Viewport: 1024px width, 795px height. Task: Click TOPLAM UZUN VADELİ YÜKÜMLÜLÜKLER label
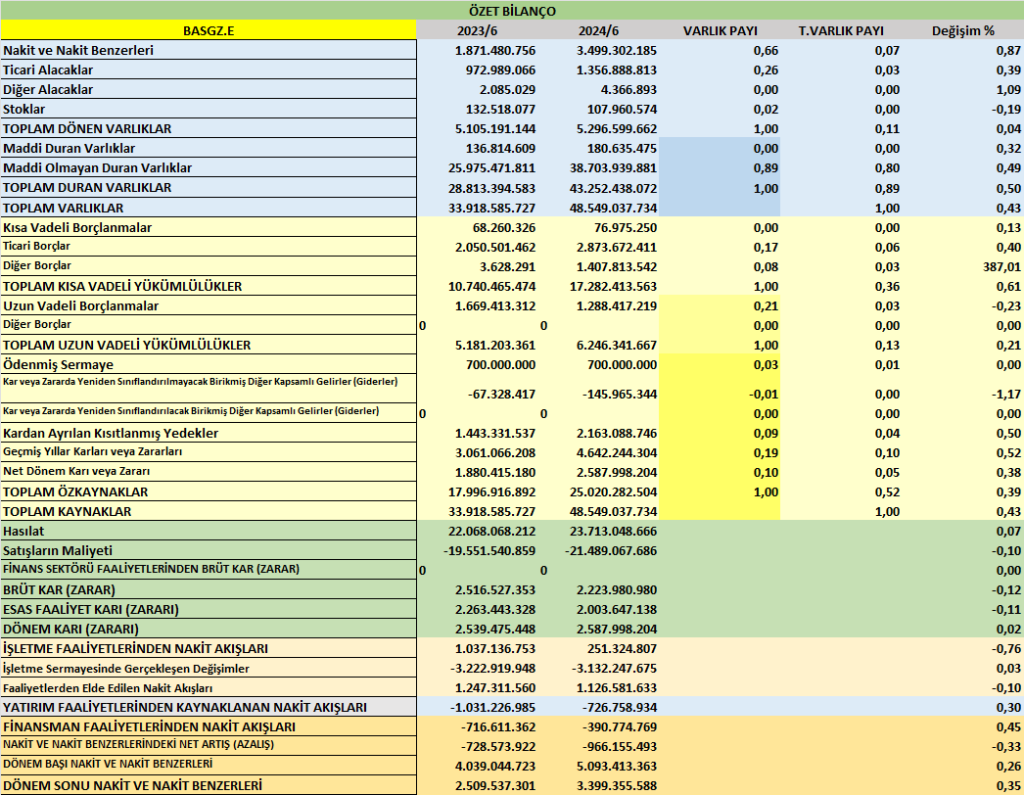pyautogui.click(x=127, y=345)
